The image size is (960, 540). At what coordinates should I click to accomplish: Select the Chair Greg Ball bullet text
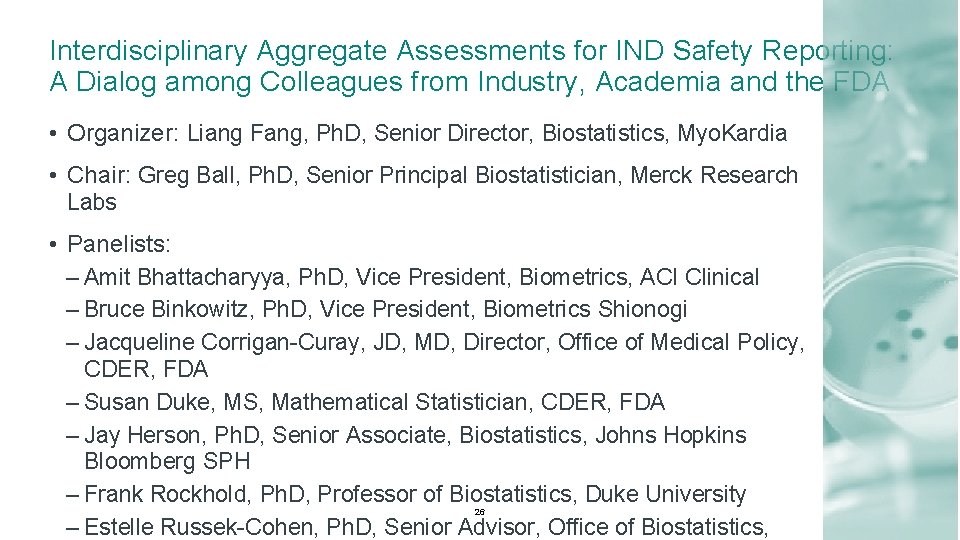[432, 175]
